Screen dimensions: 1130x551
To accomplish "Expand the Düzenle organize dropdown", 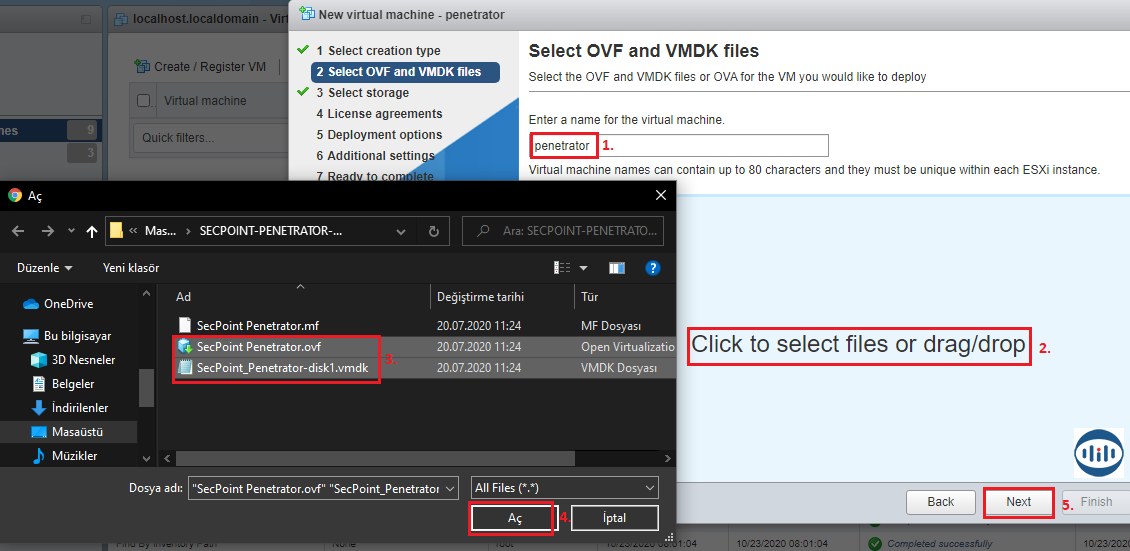I will (x=45, y=268).
